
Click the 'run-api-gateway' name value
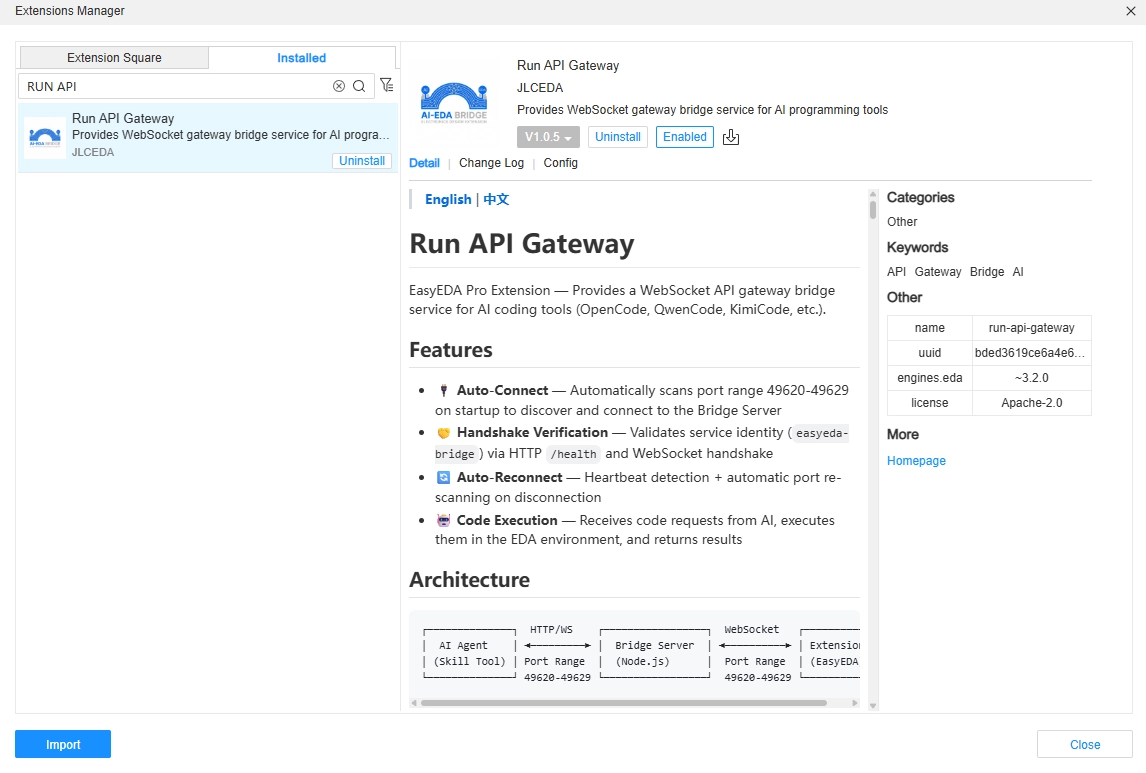pyautogui.click(x=1031, y=328)
